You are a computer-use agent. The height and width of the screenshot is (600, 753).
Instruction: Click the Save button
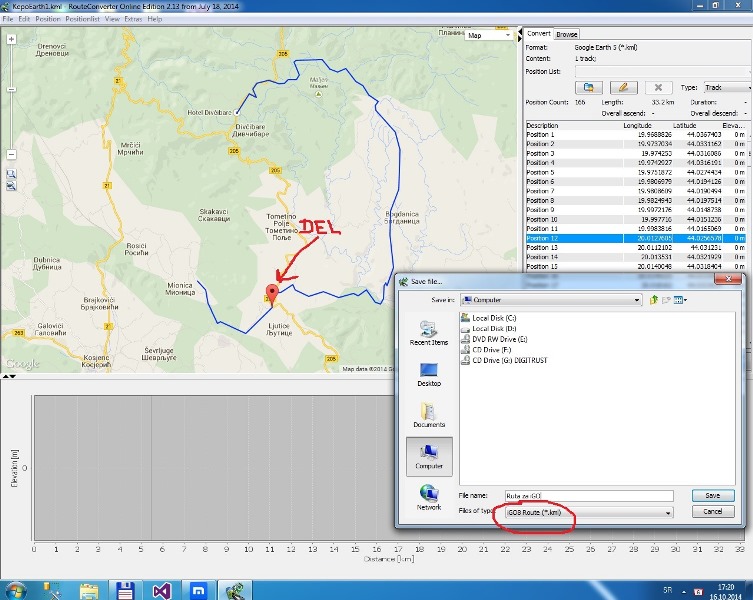(x=712, y=495)
